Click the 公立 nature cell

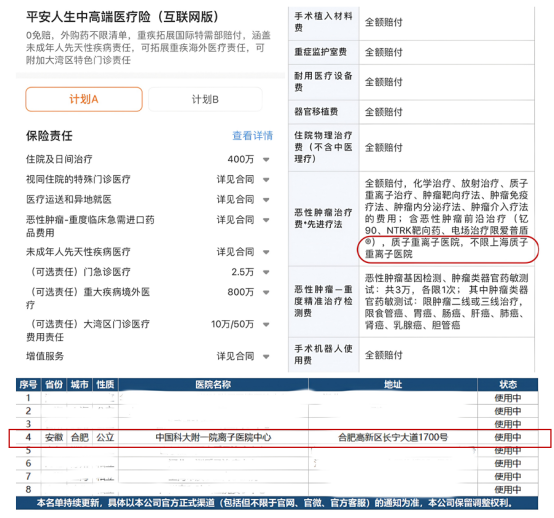pyautogui.click(x=105, y=437)
